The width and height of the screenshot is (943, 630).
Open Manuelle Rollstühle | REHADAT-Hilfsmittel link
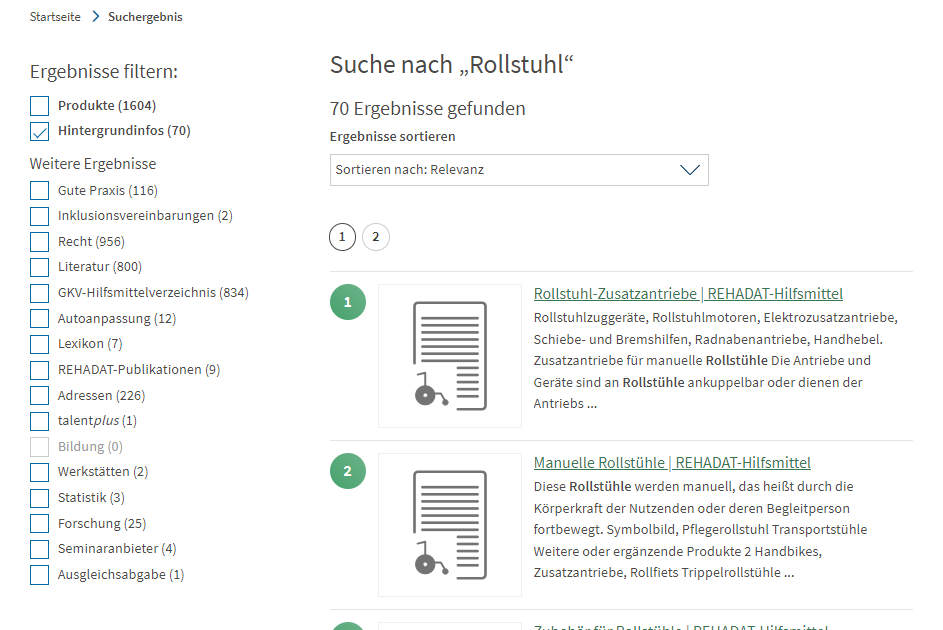click(x=672, y=463)
